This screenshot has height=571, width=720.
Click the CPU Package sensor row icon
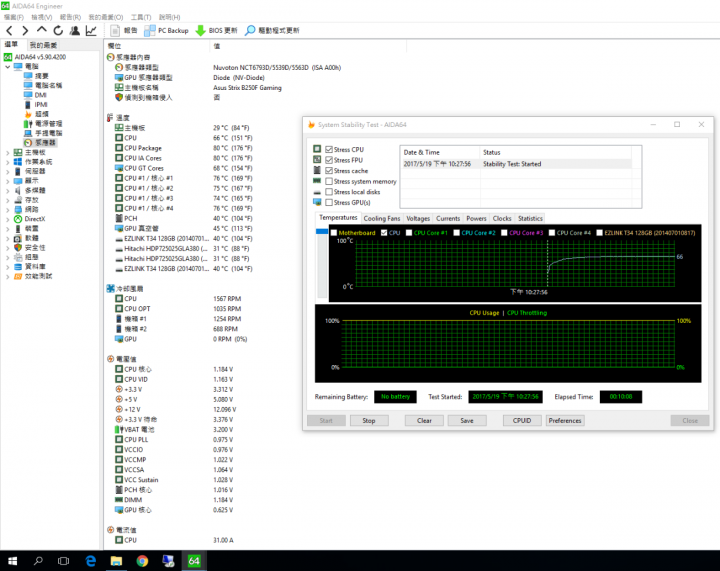point(119,148)
